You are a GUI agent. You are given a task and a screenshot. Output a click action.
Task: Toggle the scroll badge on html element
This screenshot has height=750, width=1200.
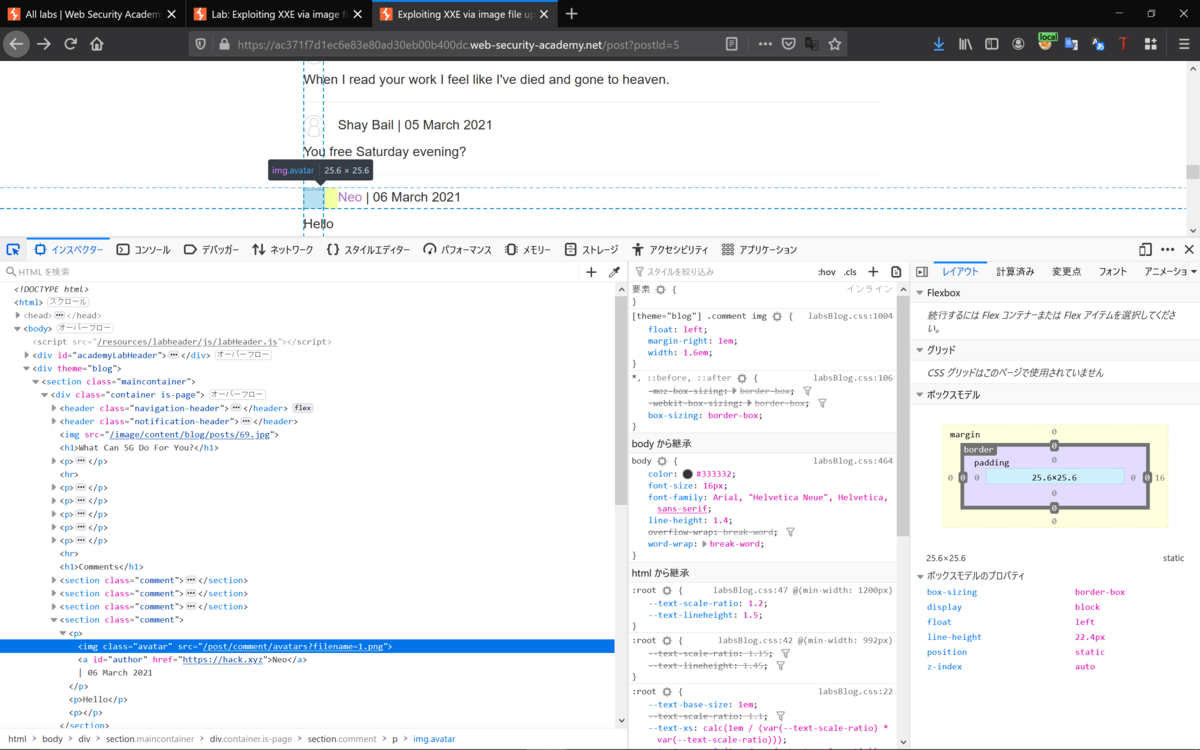coord(68,302)
